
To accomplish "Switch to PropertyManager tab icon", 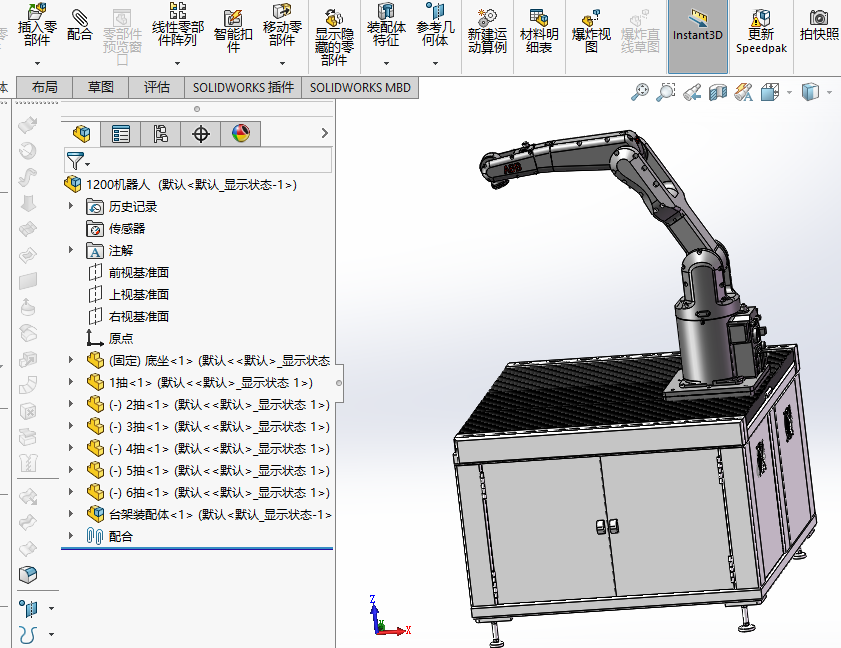I will (121, 134).
